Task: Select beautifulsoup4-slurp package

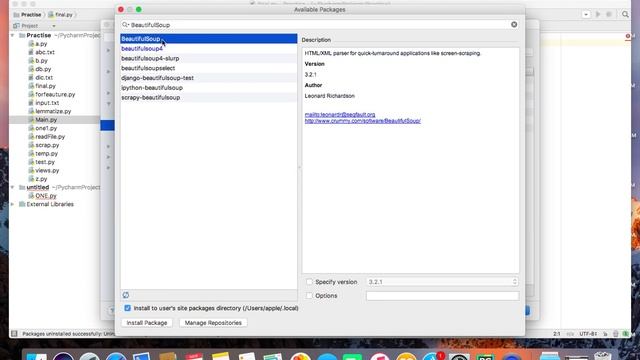Action: pyautogui.click(x=209, y=58)
